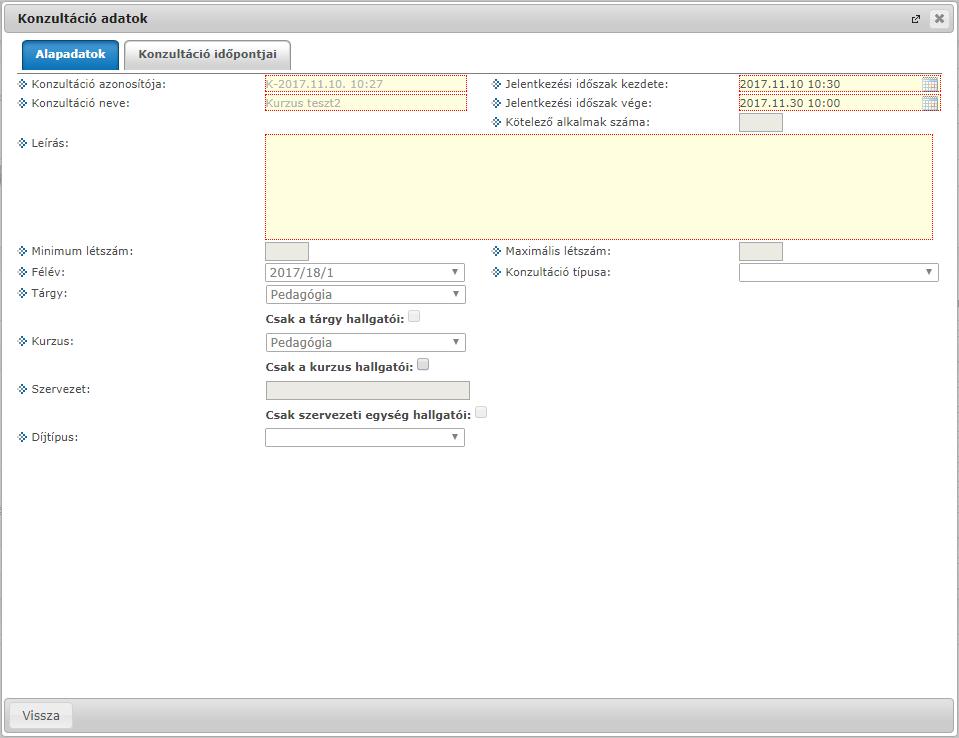This screenshot has height=738, width=959.
Task: Close the Konzultáció adatok dialog
Action: [x=939, y=18]
